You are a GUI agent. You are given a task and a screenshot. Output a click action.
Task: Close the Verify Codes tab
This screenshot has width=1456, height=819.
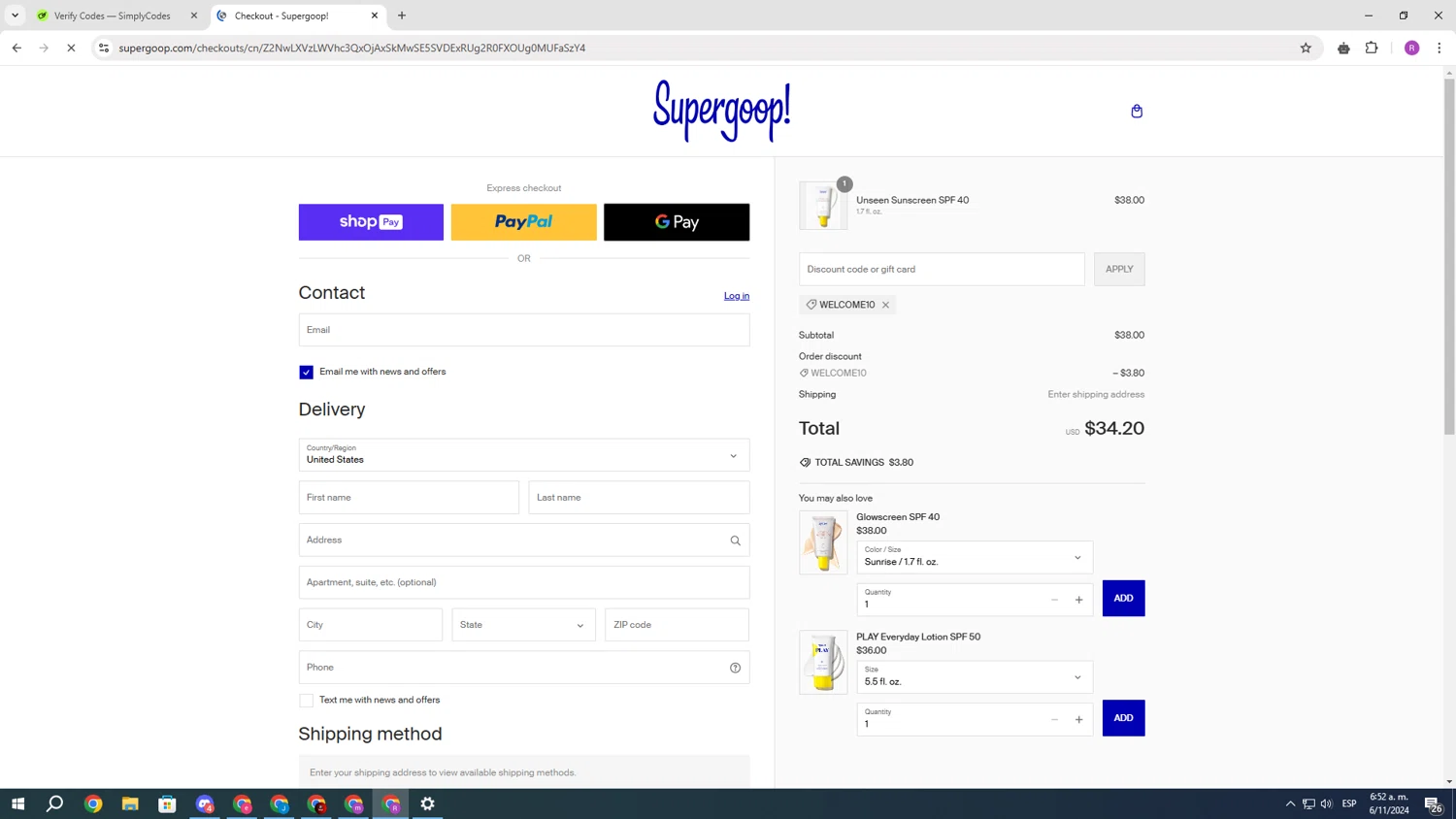[x=193, y=16]
